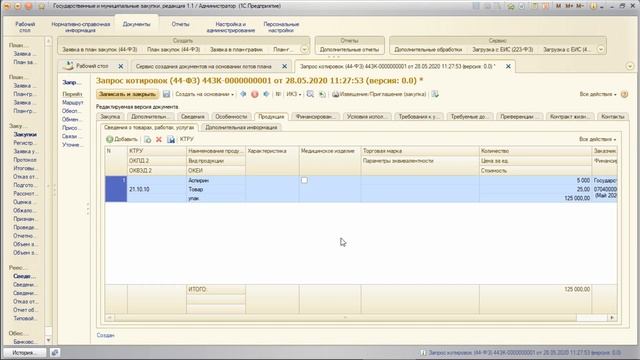Switch to the Закупка tab
640x360 pixels.
[110, 117]
